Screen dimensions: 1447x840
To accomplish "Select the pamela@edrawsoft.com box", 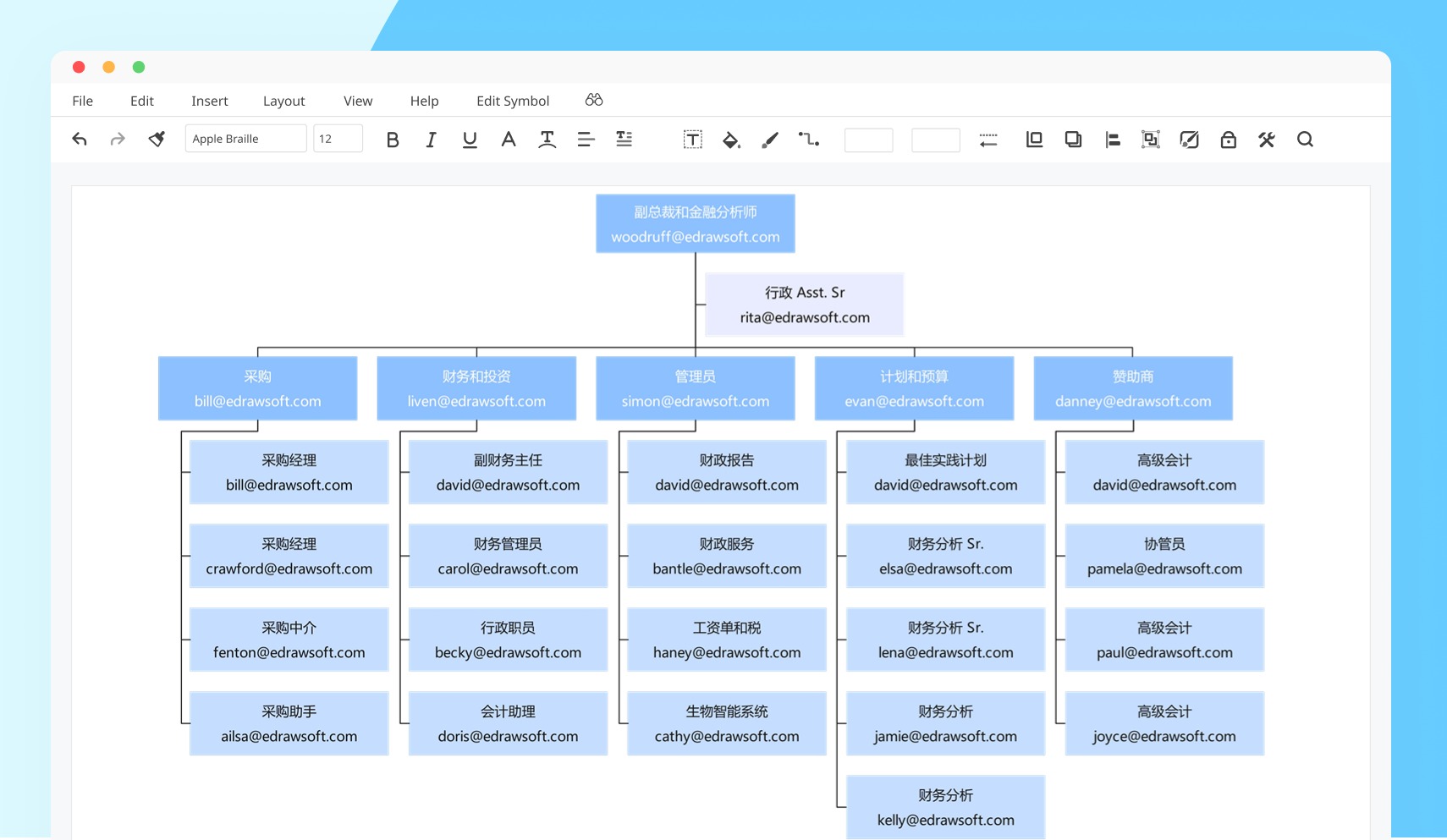I will point(1164,556).
